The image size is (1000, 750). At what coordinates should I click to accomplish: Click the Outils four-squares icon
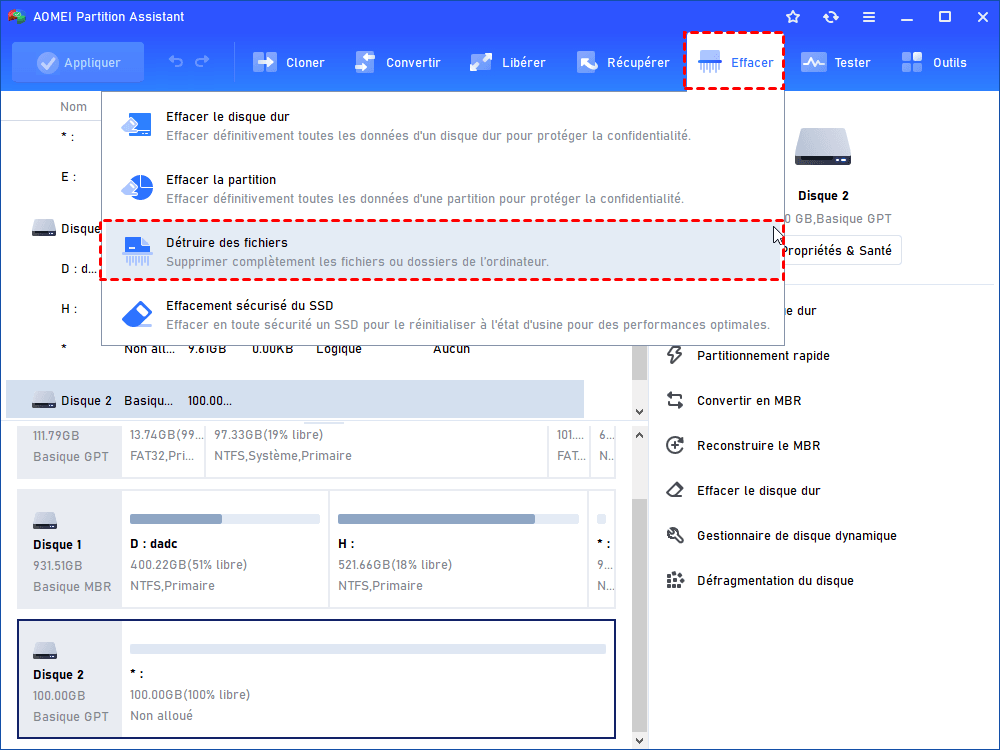912,62
